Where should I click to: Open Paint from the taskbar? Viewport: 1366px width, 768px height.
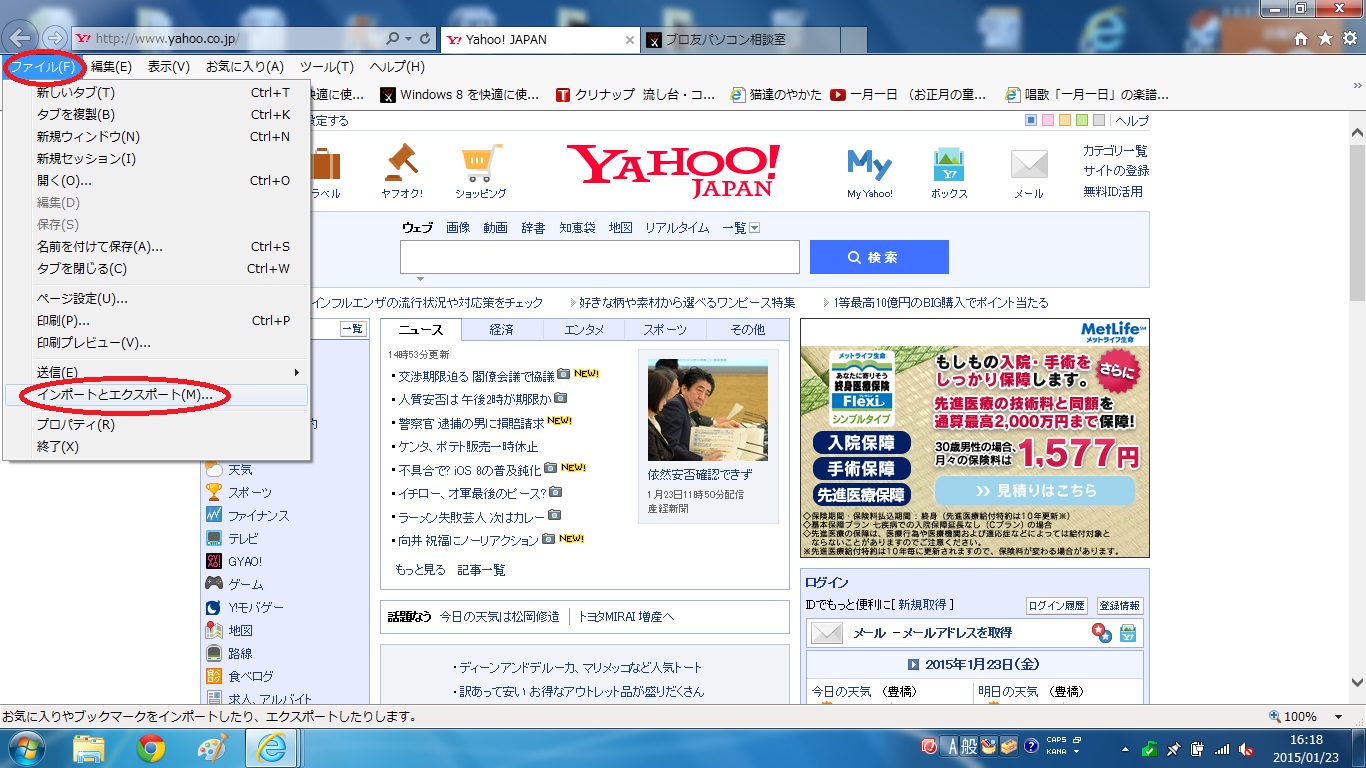[x=212, y=748]
